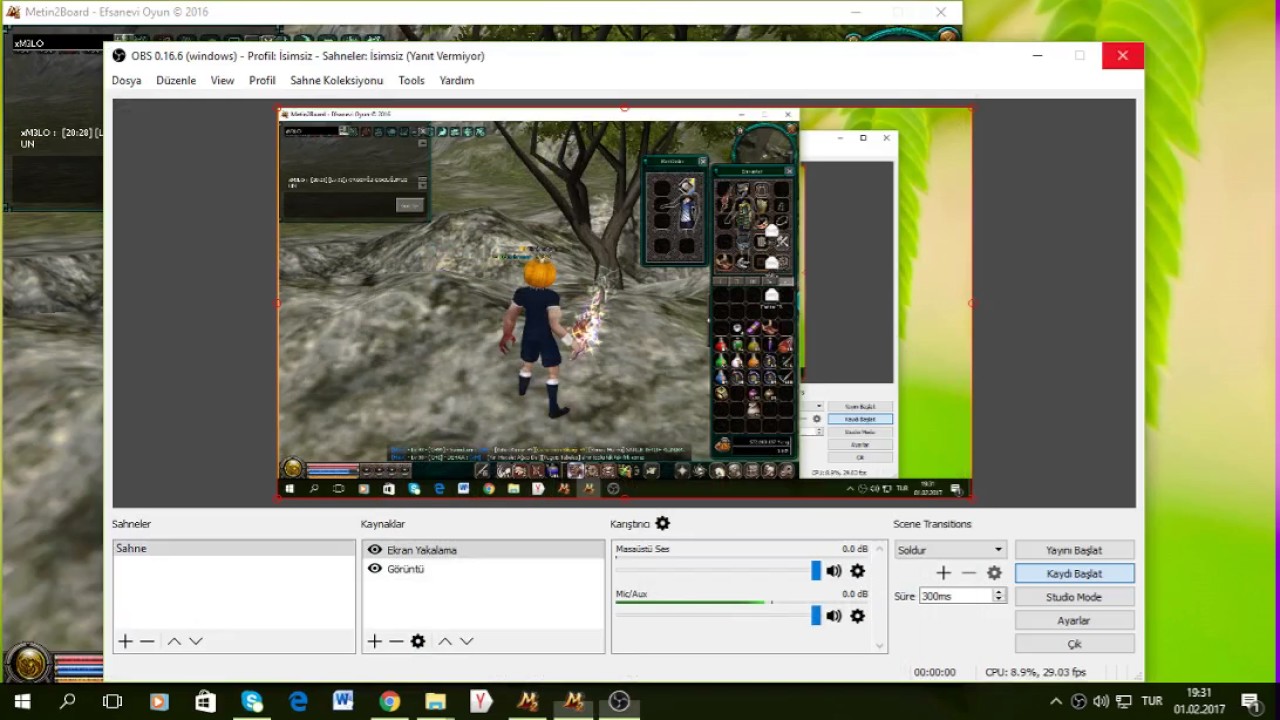This screenshot has width=1280, height=720.
Task: Move scene down in Sahneler list
Action: pos(196,641)
